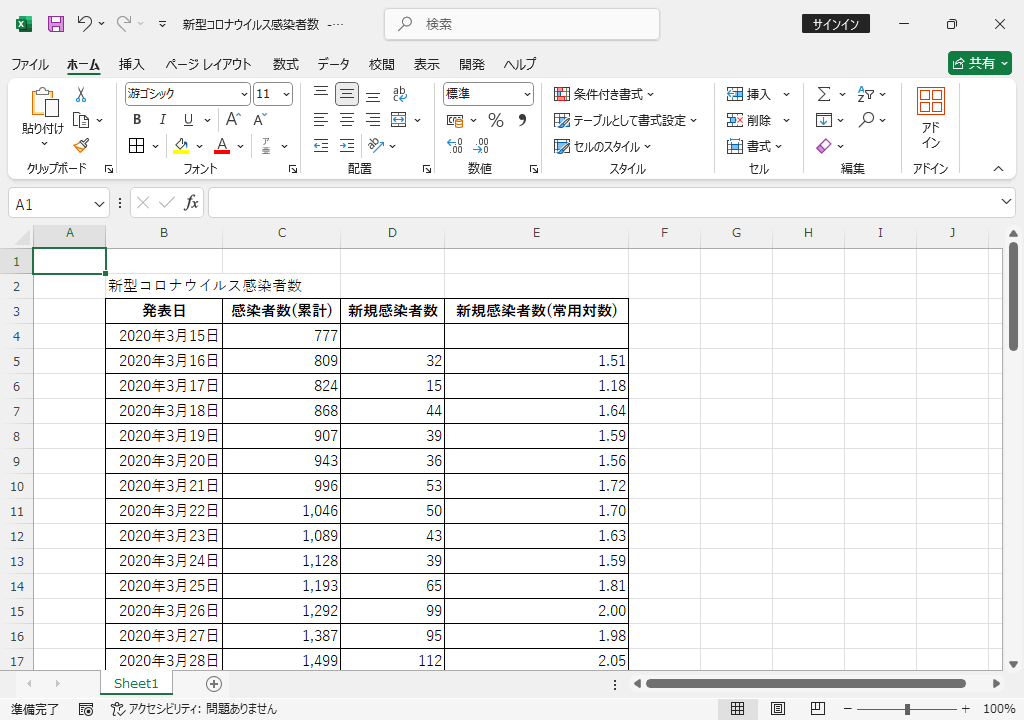Viewport: 1024px width, 720px height.
Task: Click the AutoSum sigma icon
Action: coord(824,95)
